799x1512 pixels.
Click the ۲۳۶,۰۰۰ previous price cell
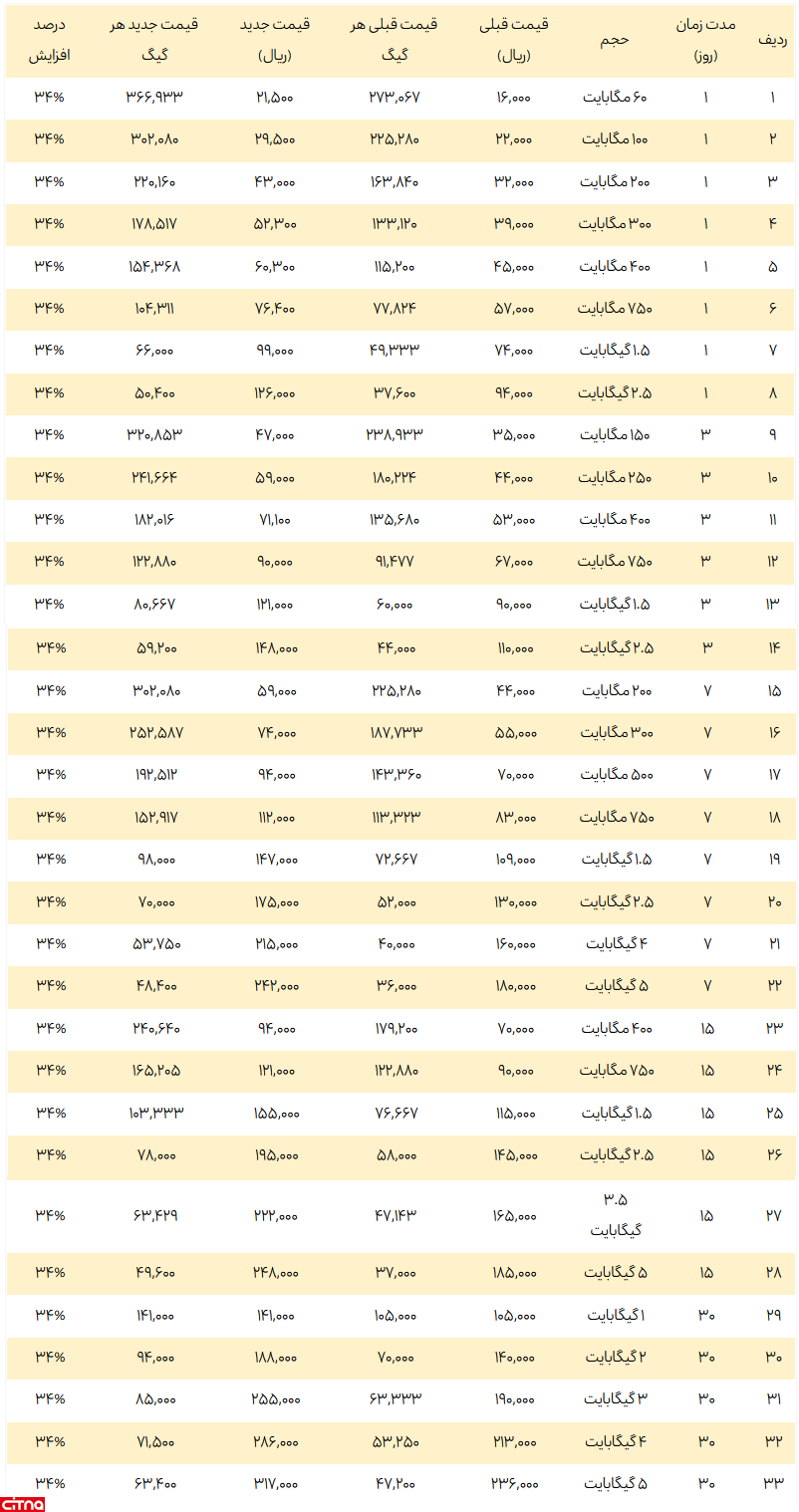click(514, 1483)
